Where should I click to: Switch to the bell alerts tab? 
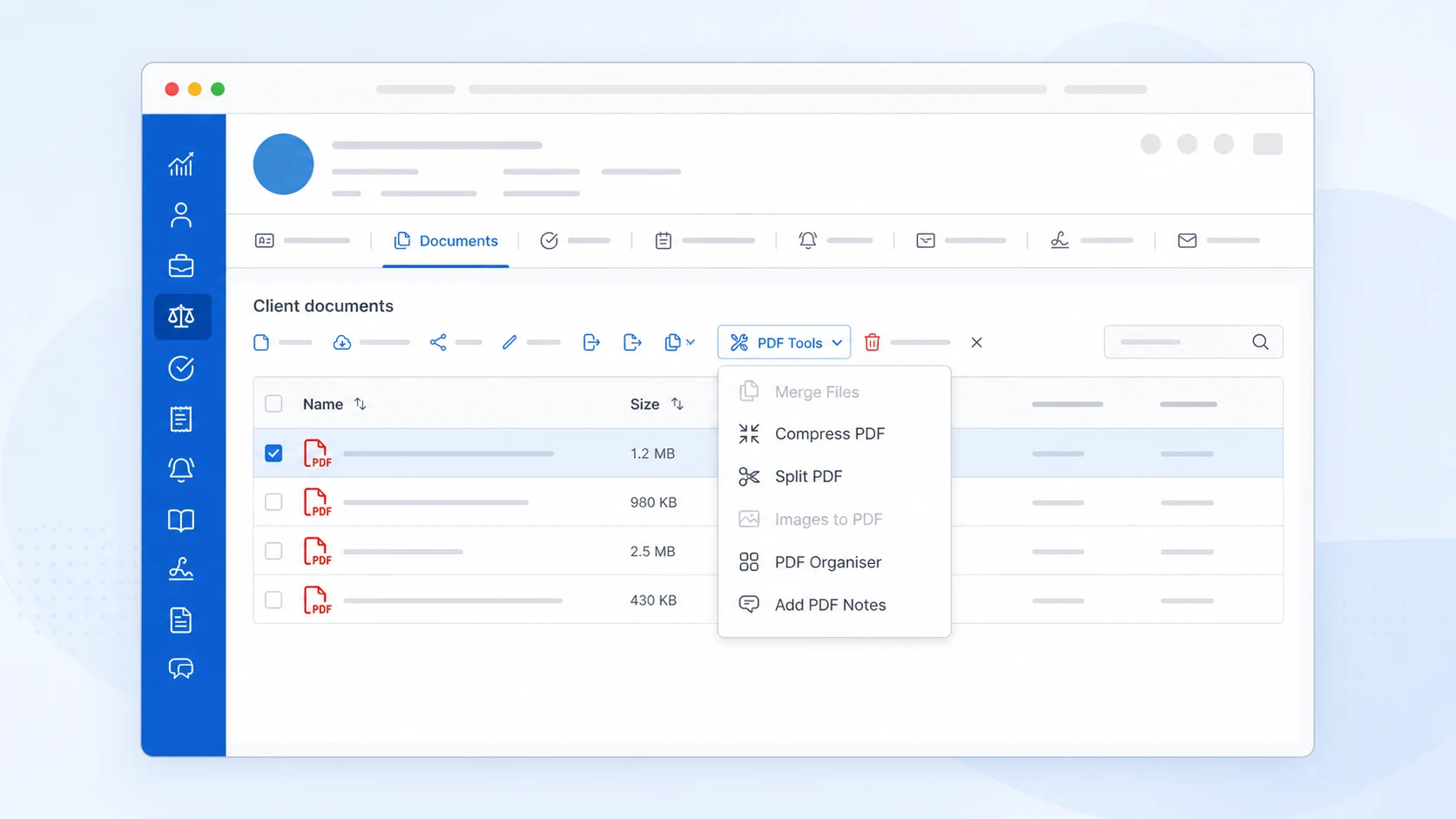pos(835,240)
